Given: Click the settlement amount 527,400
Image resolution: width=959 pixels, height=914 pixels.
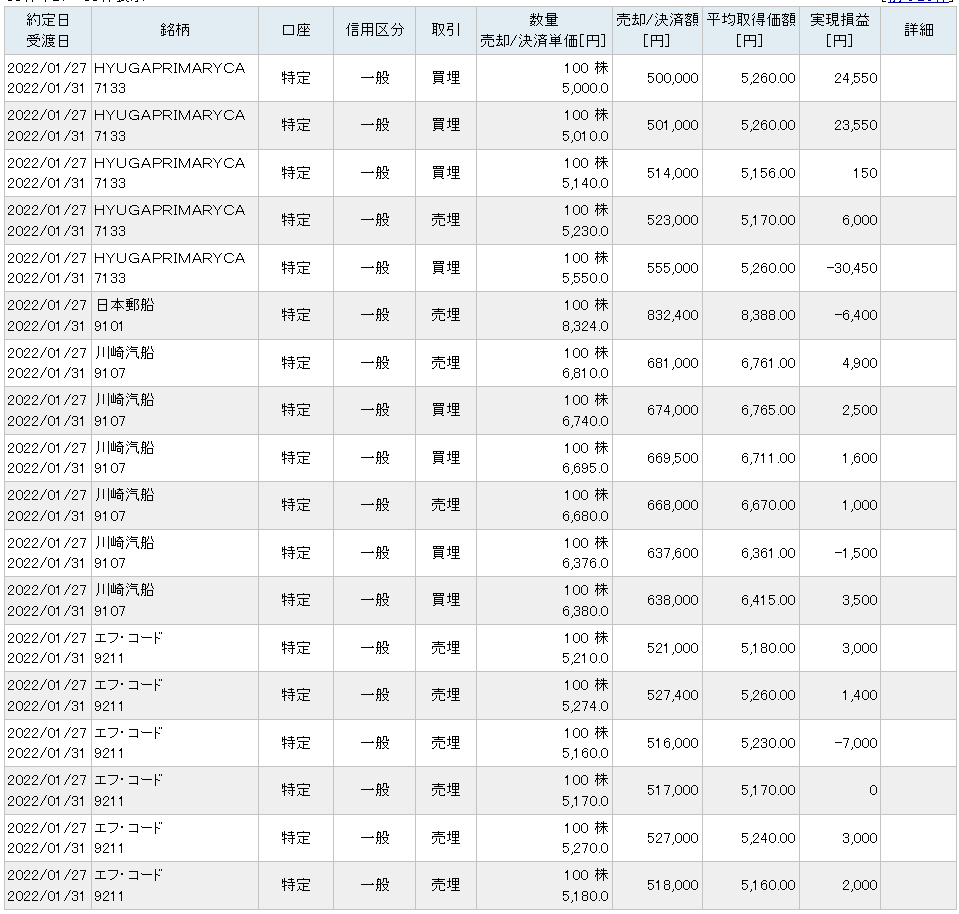Looking at the screenshot, I should point(672,695).
